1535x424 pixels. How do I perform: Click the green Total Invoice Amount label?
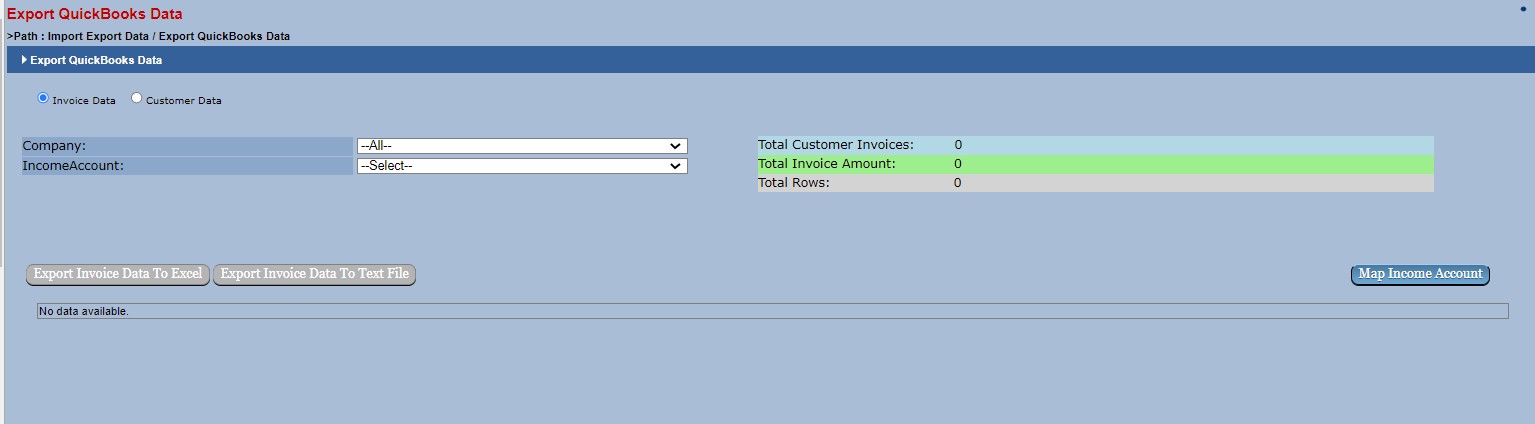click(x=826, y=164)
